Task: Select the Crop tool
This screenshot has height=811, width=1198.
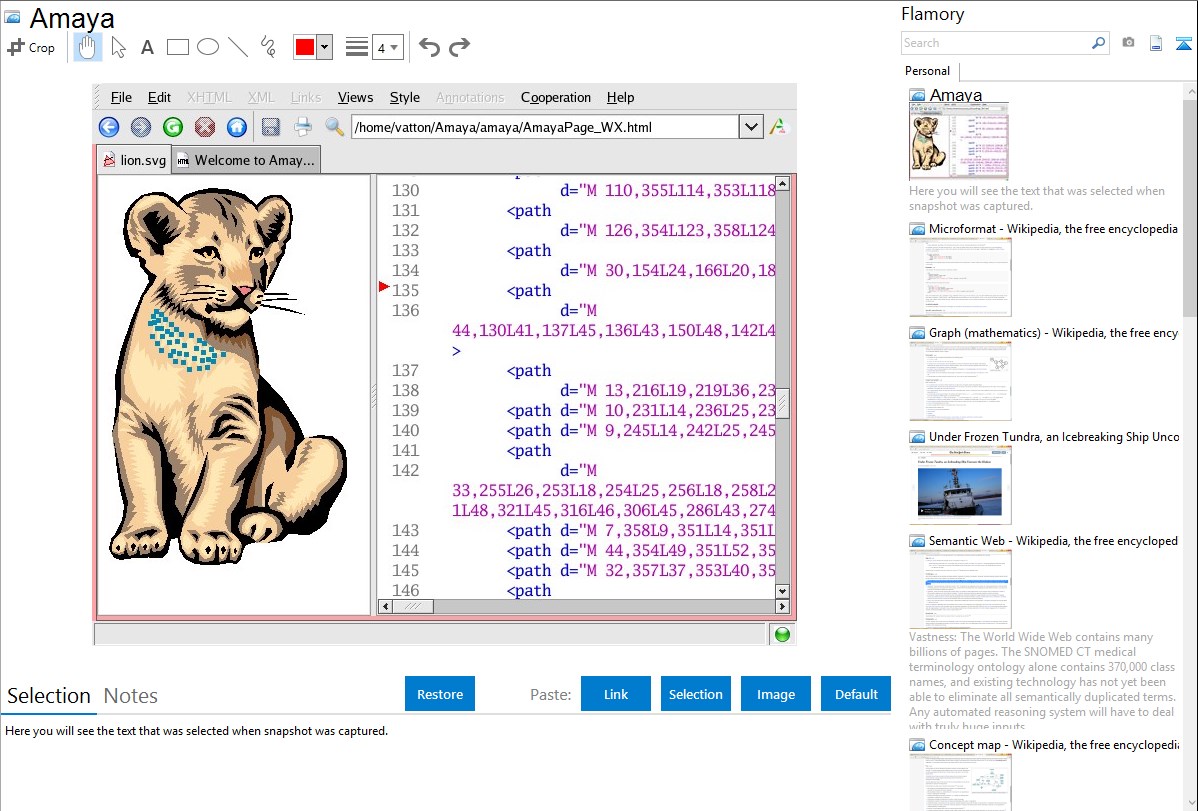Action: [31, 47]
